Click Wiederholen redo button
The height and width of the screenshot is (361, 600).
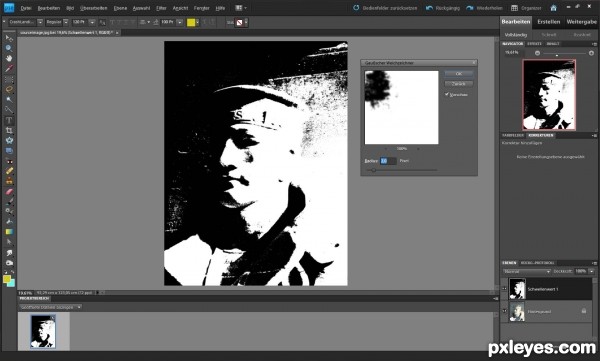(x=484, y=8)
